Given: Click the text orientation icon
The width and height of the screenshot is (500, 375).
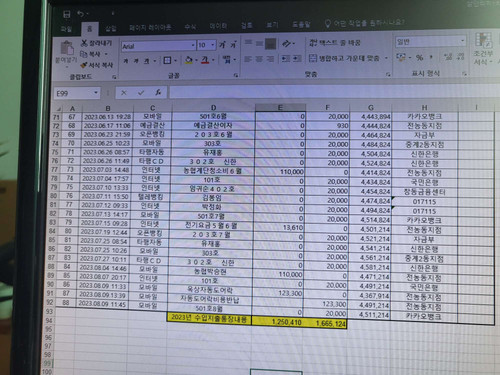Looking at the screenshot, I should 286,43.
